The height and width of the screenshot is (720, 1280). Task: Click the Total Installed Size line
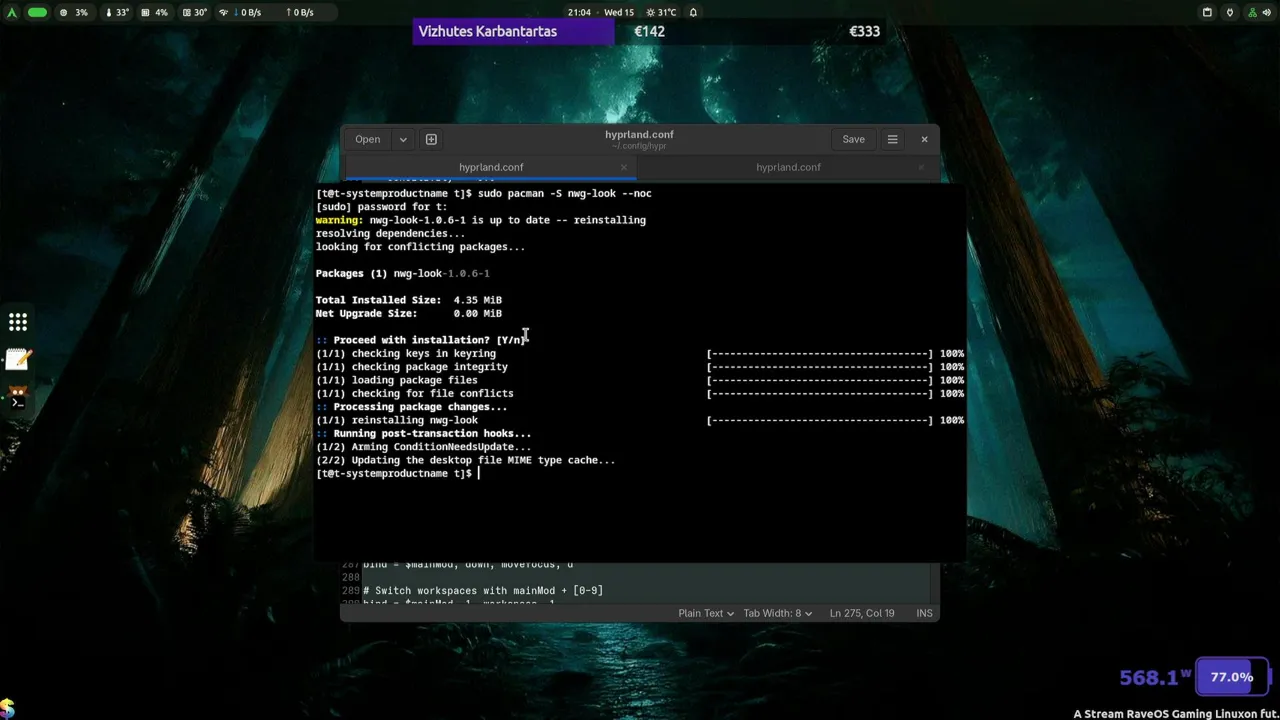click(409, 300)
